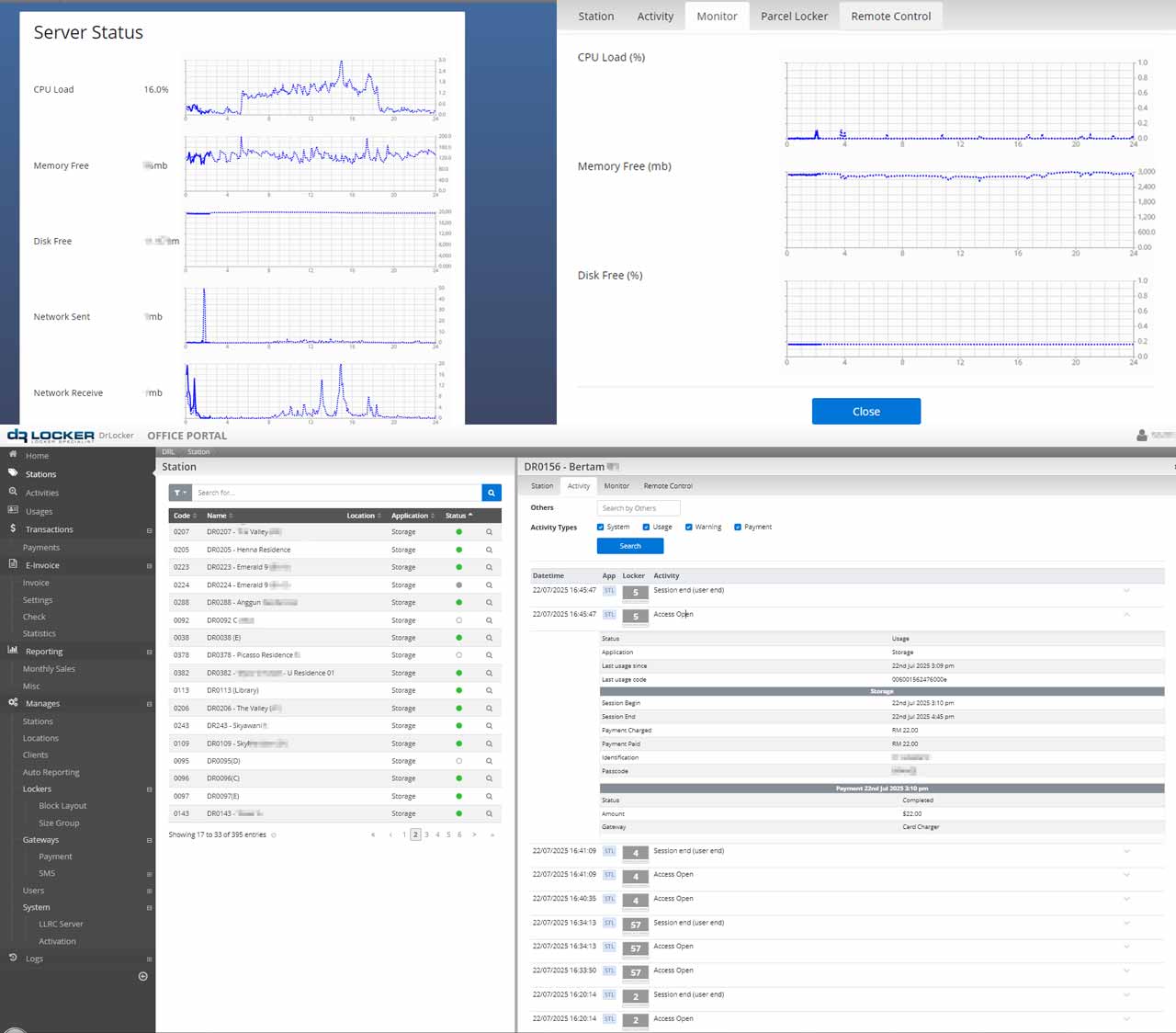Screen dimensions: 1176x1033
Task: Collapse the expanded Access Open activity row
Action: [1126, 615]
